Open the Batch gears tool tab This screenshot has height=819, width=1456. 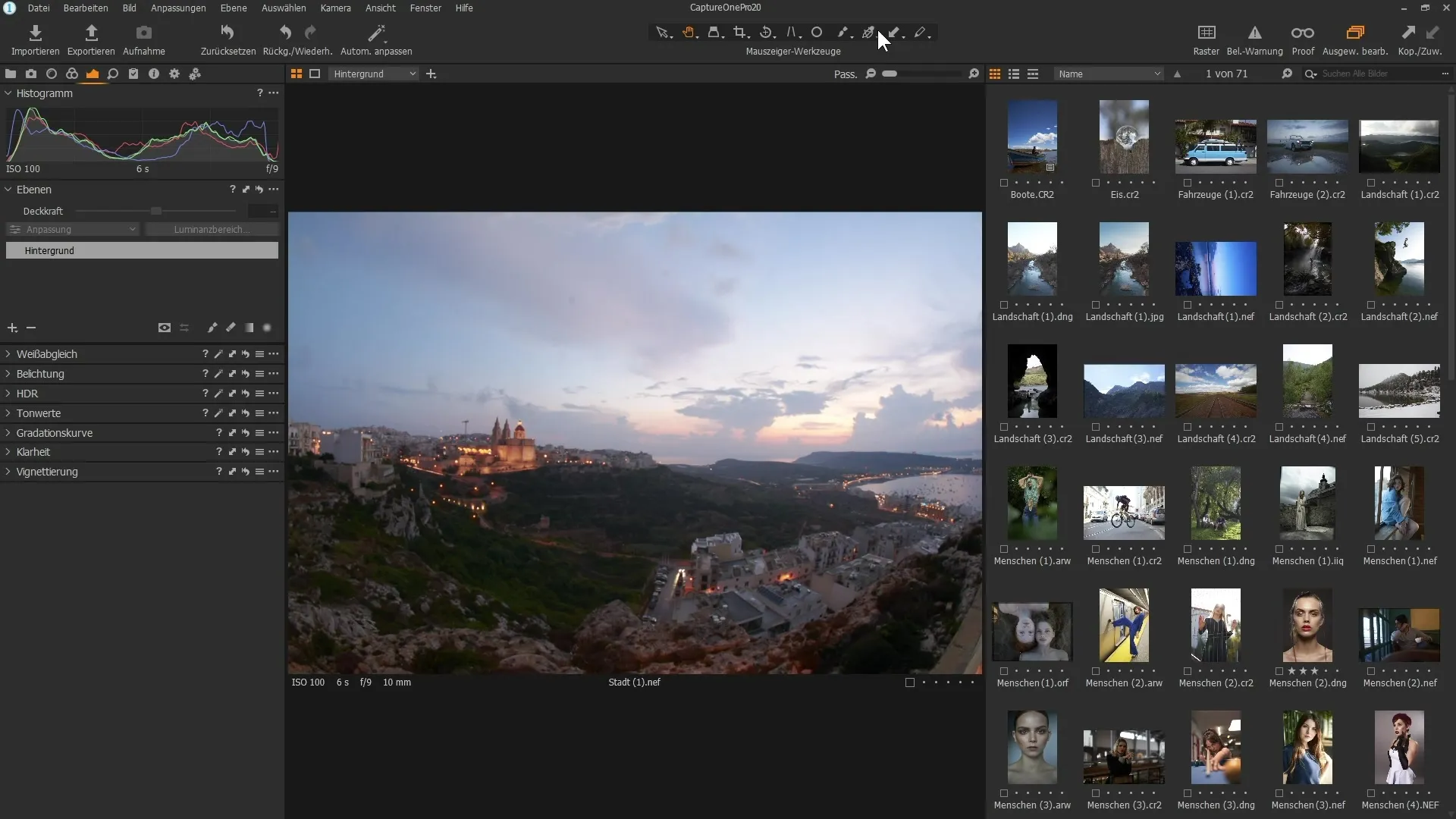(195, 74)
